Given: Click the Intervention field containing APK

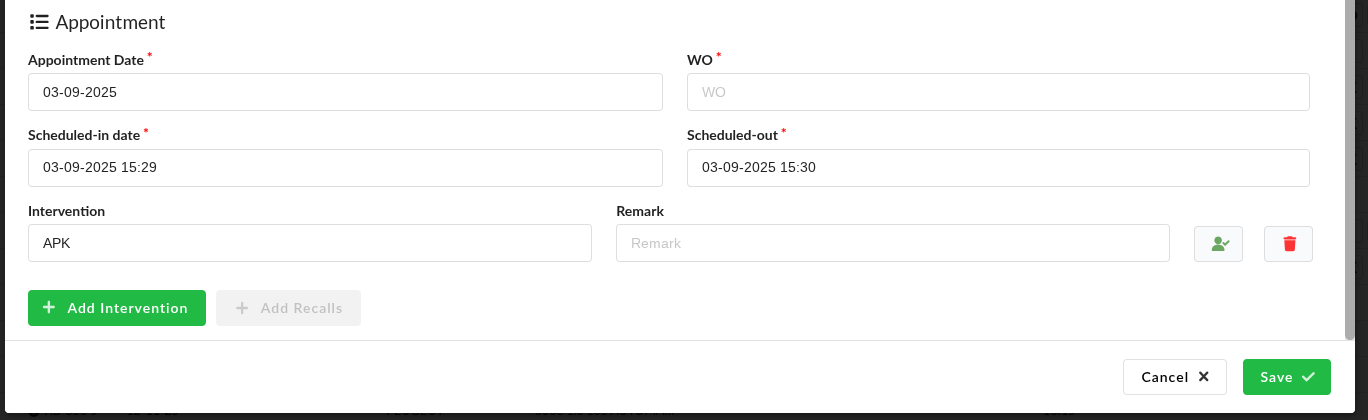Looking at the screenshot, I should 310,243.
